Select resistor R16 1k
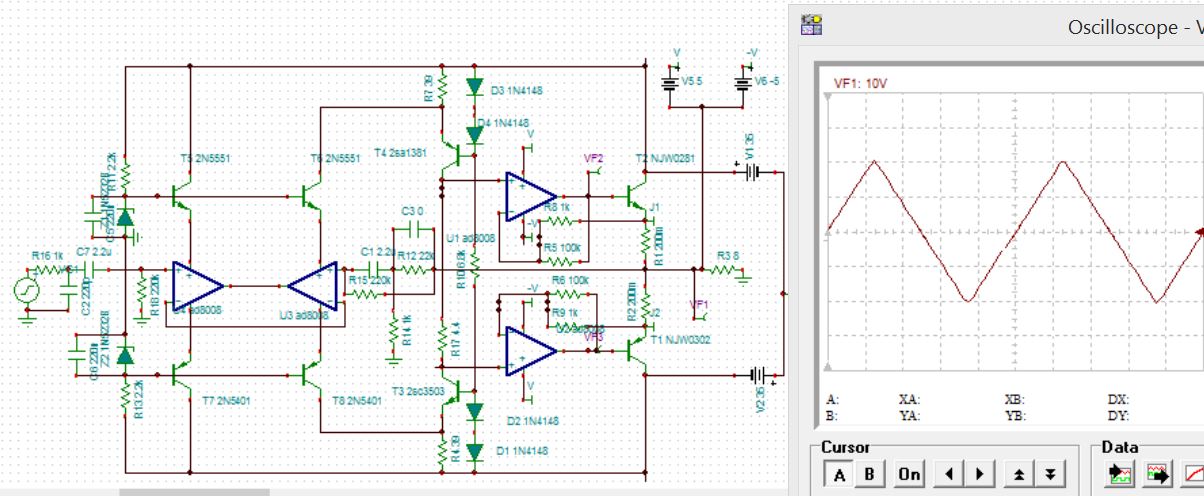Image resolution: width=1204 pixels, height=496 pixels. click(49, 270)
